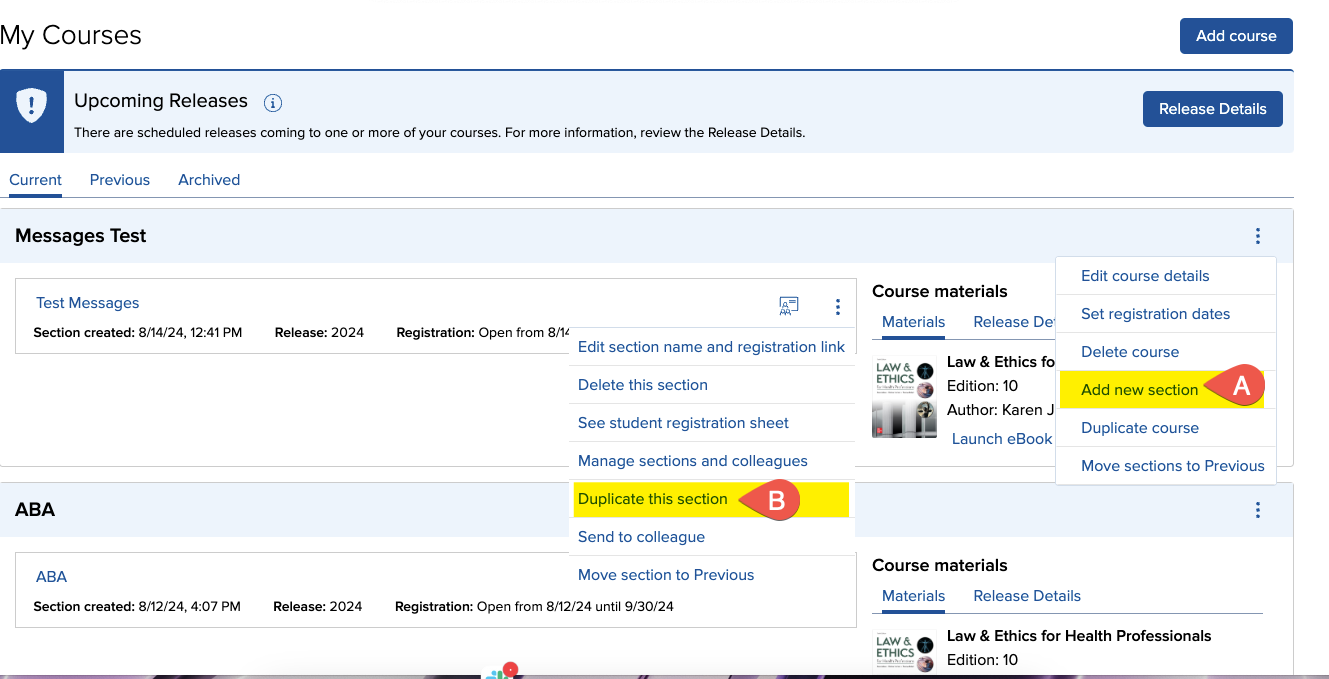Image resolution: width=1329 pixels, height=679 pixels.
Task: Select Add new section menu option
Action: click(1139, 390)
